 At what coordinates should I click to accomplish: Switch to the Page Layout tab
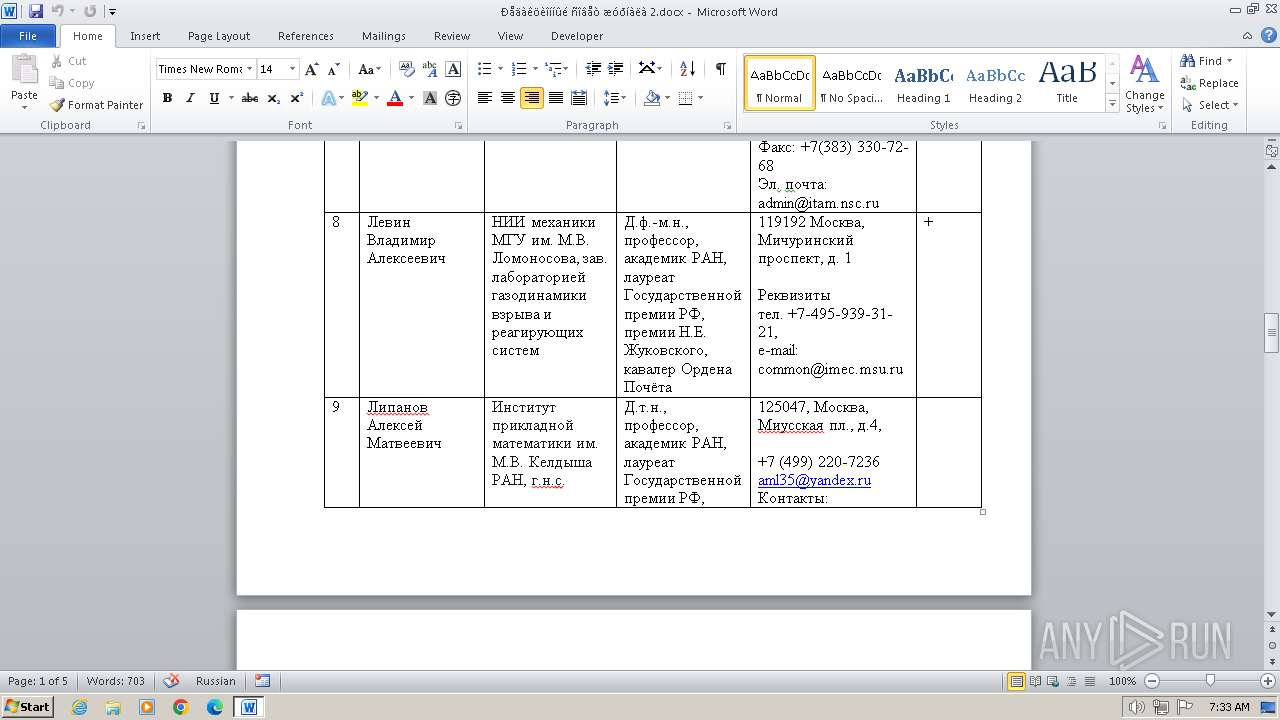[x=219, y=36]
